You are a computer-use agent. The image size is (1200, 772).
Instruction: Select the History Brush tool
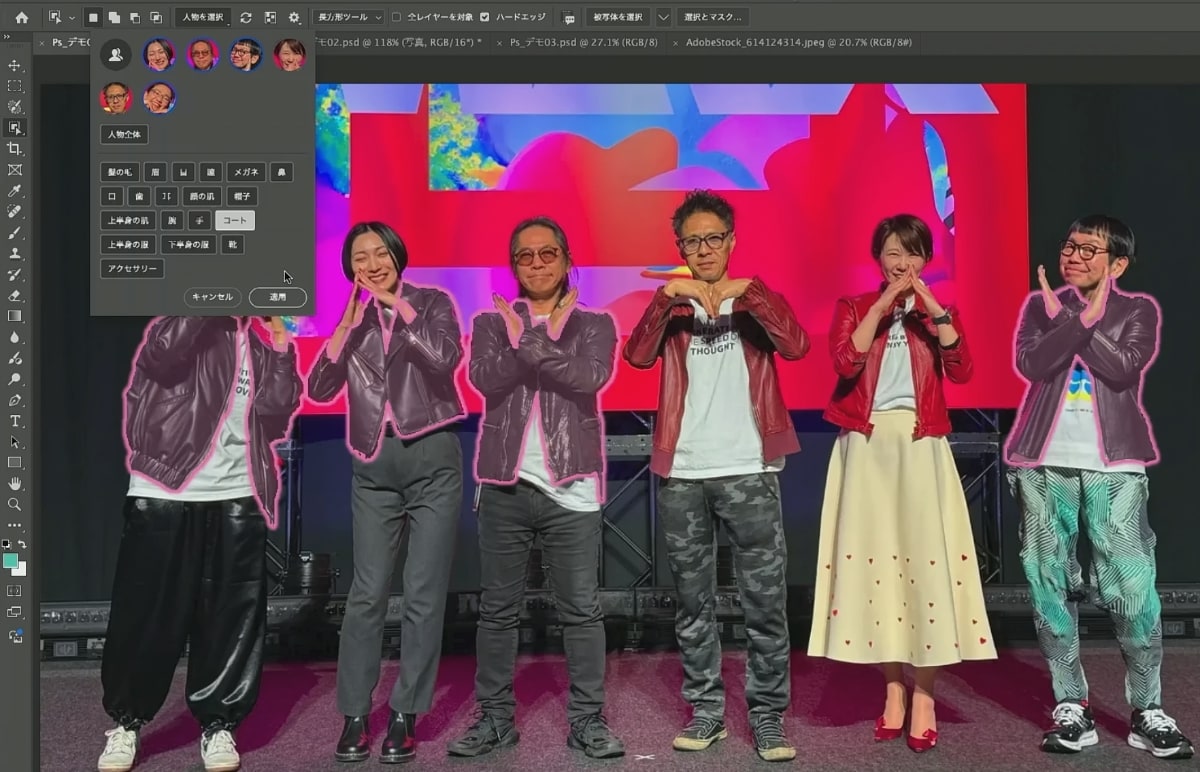(x=14, y=275)
